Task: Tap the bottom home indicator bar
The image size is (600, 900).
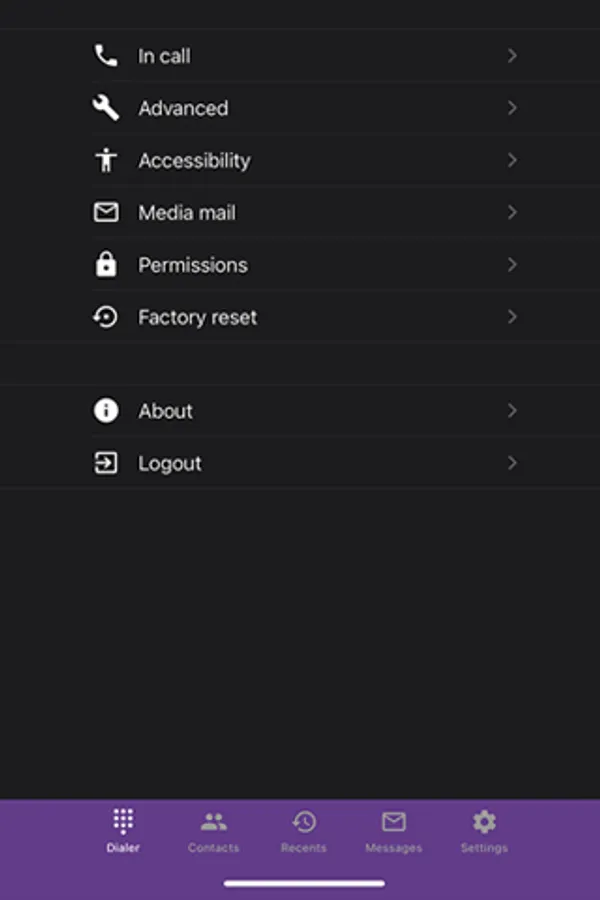Action: (304, 883)
